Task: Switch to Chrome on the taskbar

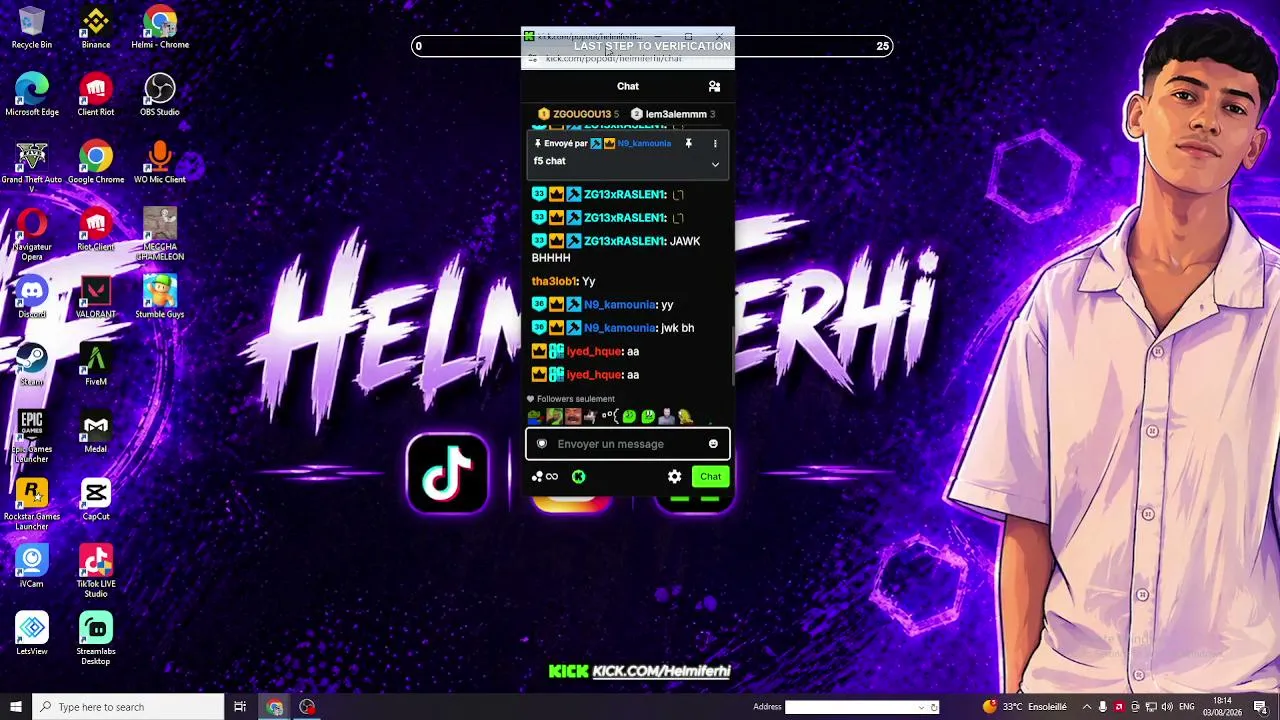Action: click(x=275, y=707)
